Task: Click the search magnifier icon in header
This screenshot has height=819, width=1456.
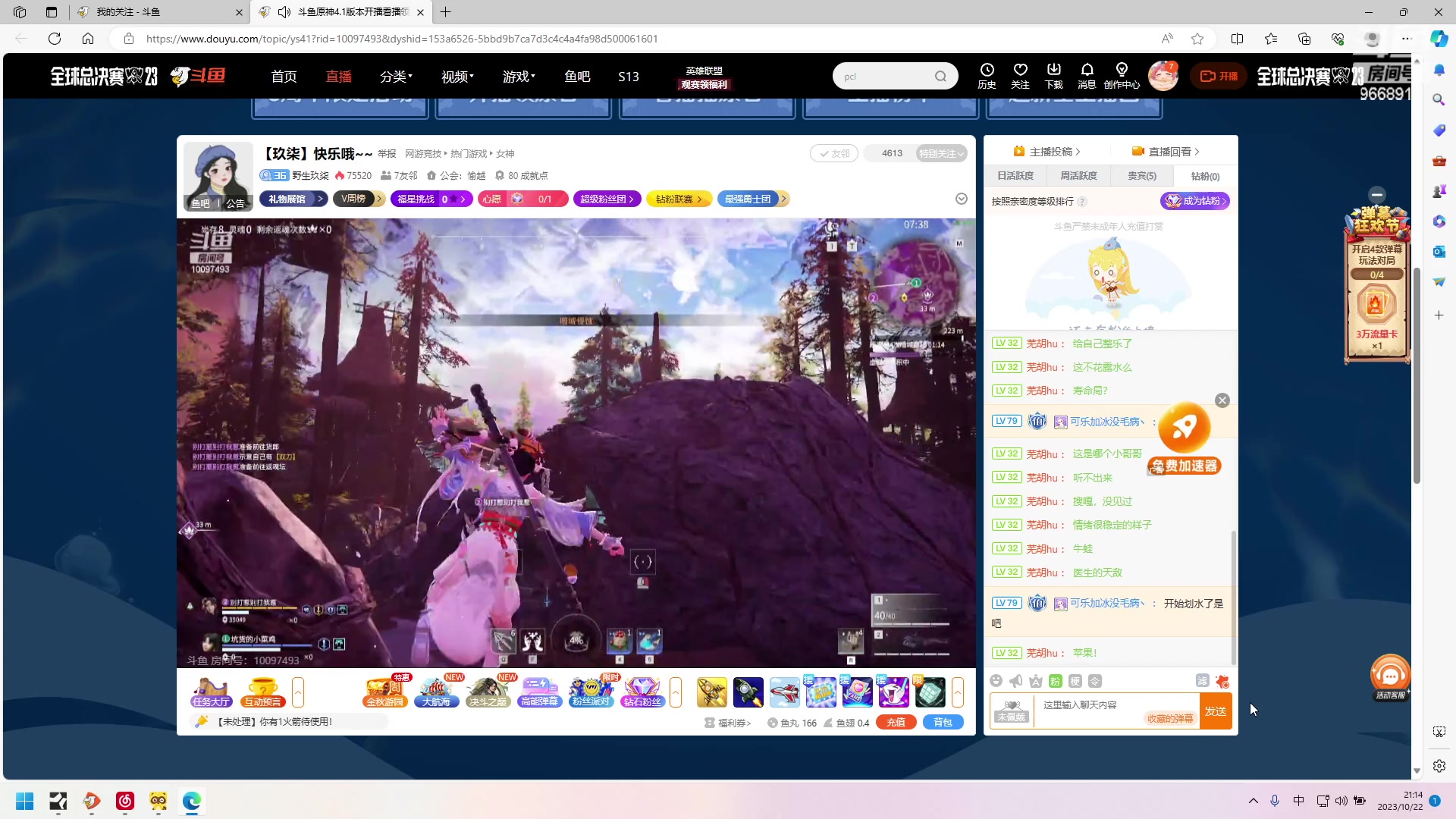Action: 940,76
